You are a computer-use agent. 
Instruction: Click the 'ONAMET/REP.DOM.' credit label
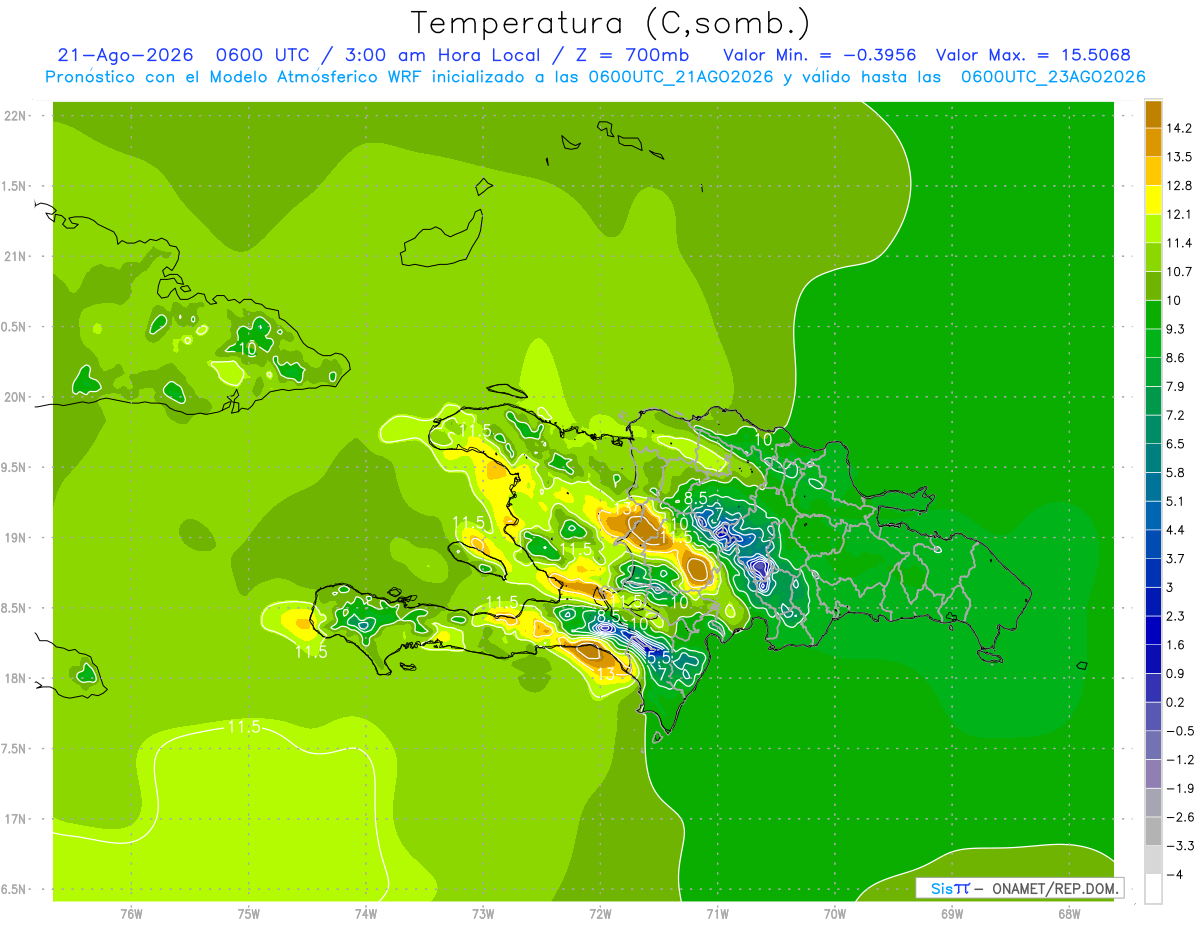(1054, 888)
